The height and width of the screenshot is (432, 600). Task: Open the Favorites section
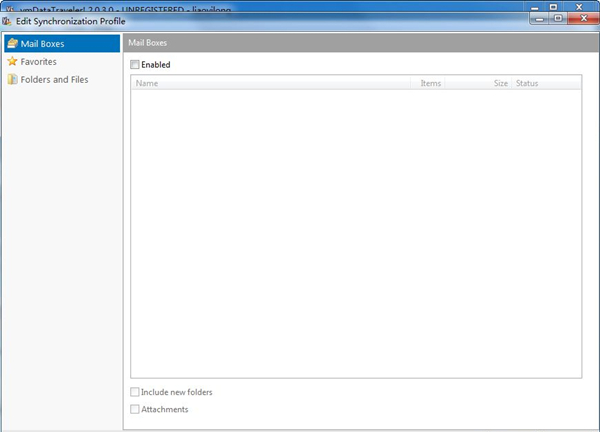(38, 61)
